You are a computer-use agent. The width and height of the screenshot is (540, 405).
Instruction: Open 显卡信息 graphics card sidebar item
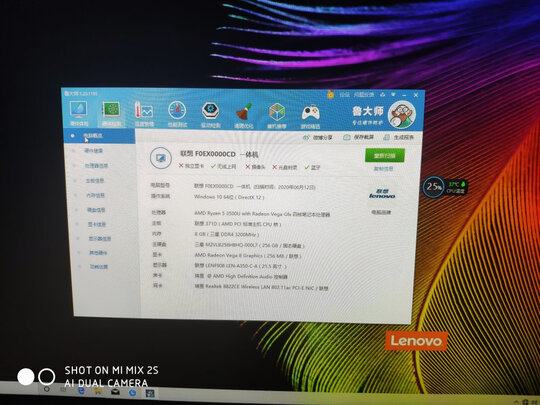96,224
